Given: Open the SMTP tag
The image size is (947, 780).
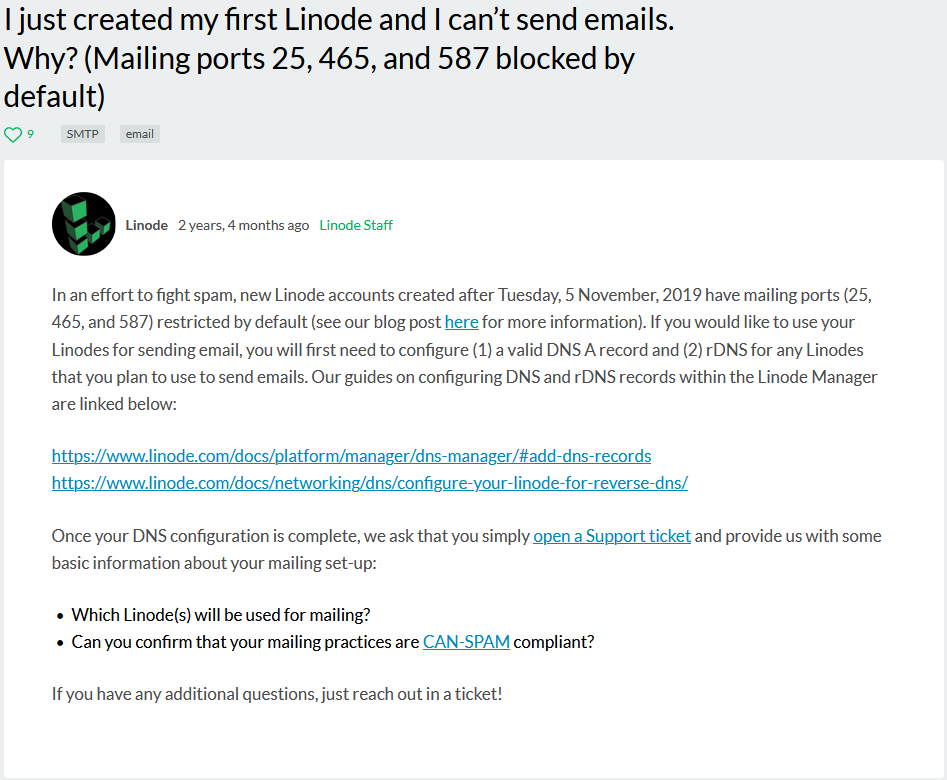Looking at the screenshot, I should coord(83,134).
